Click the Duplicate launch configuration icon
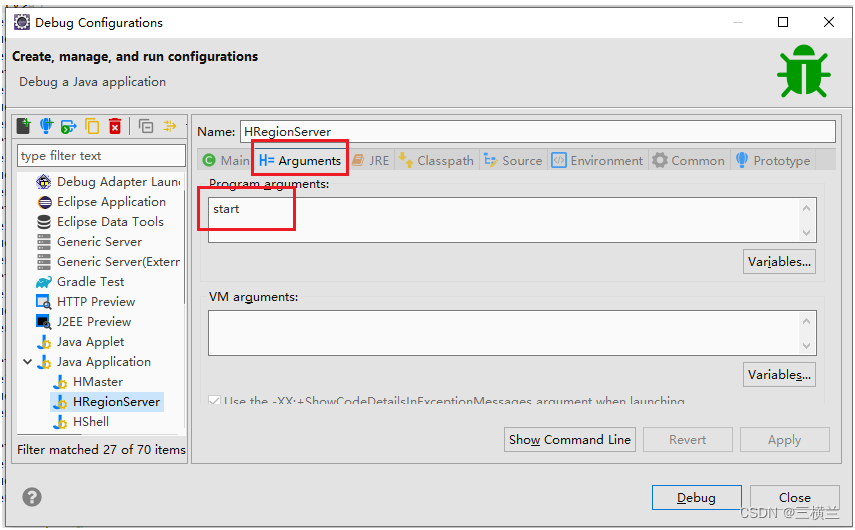This screenshot has width=855, height=530. (x=92, y=126)
